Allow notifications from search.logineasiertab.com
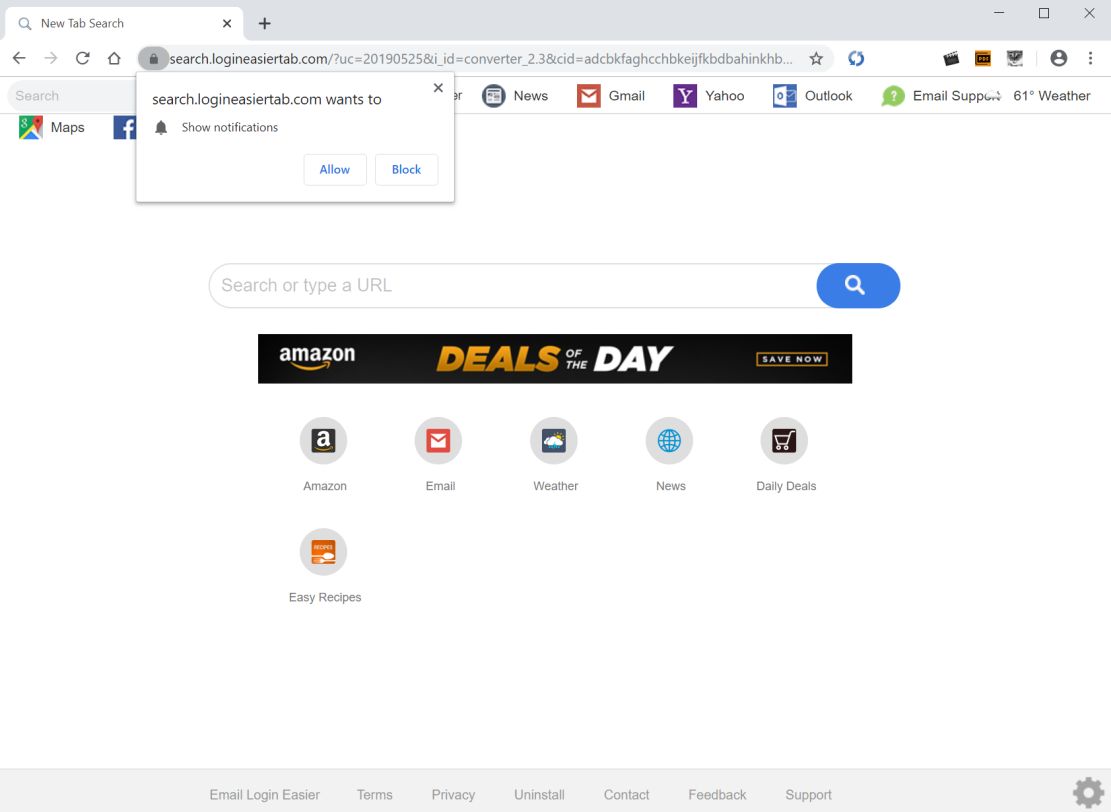Image resolution: width=1111 pixels, height=812 pixels. click(x=334, y=169)
